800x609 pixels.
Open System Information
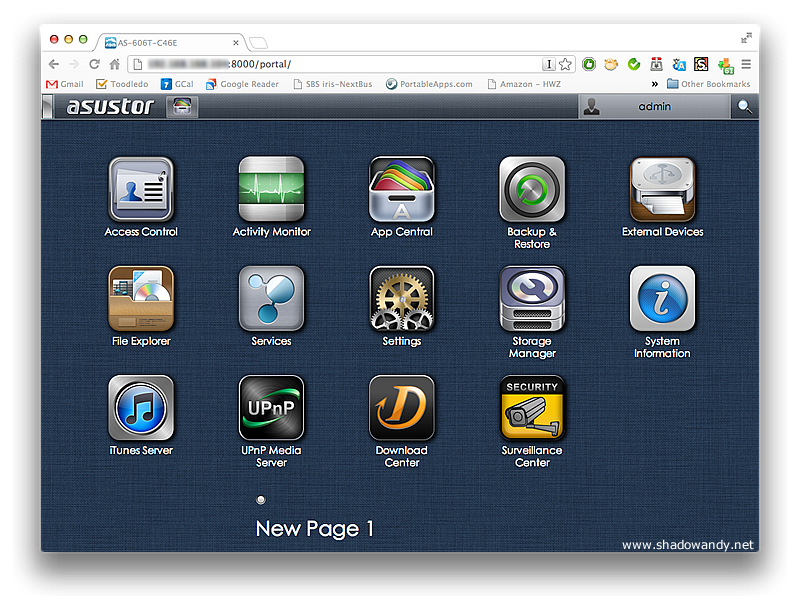(662, 298)
